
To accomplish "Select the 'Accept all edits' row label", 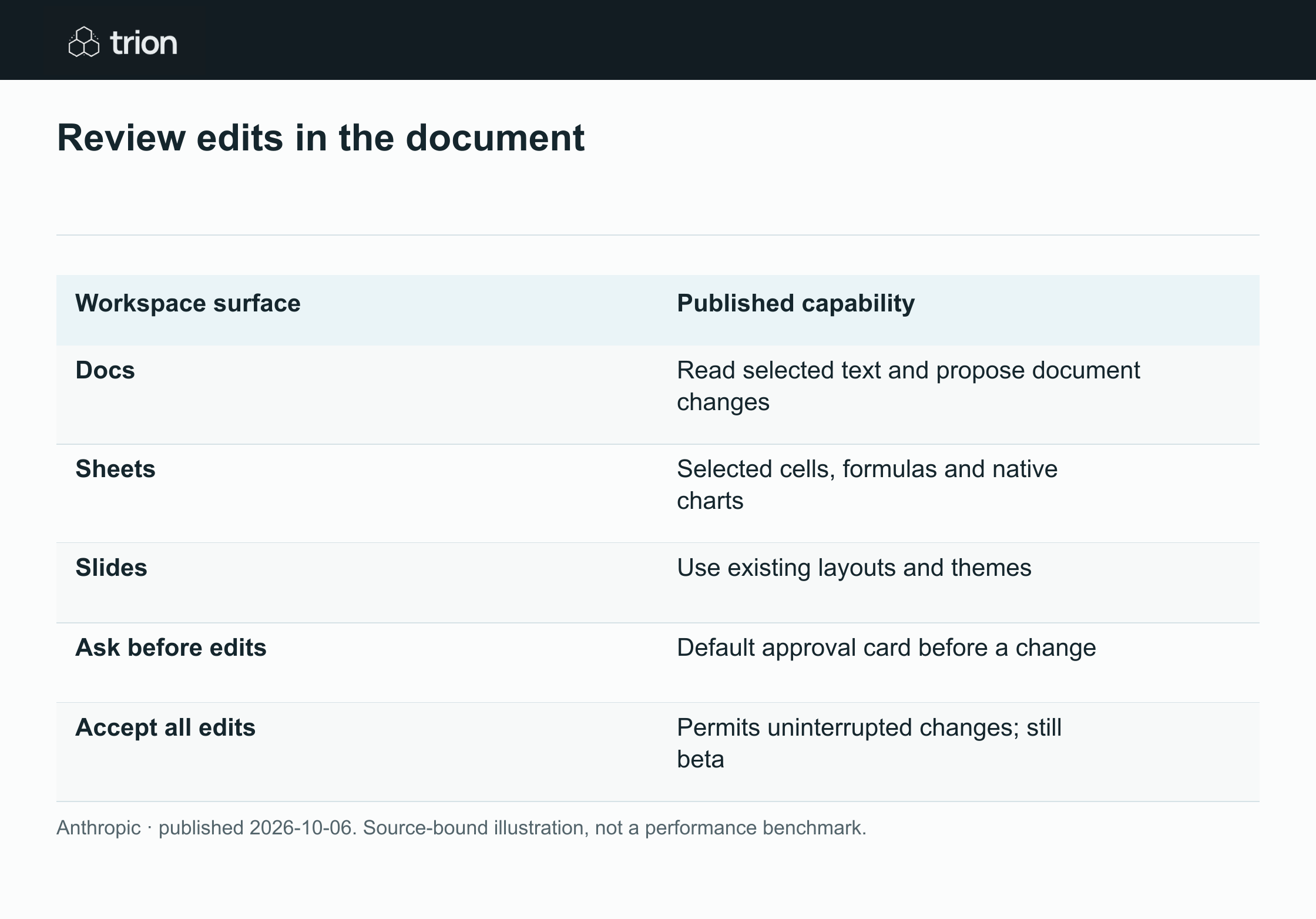I will coord(166,727).
